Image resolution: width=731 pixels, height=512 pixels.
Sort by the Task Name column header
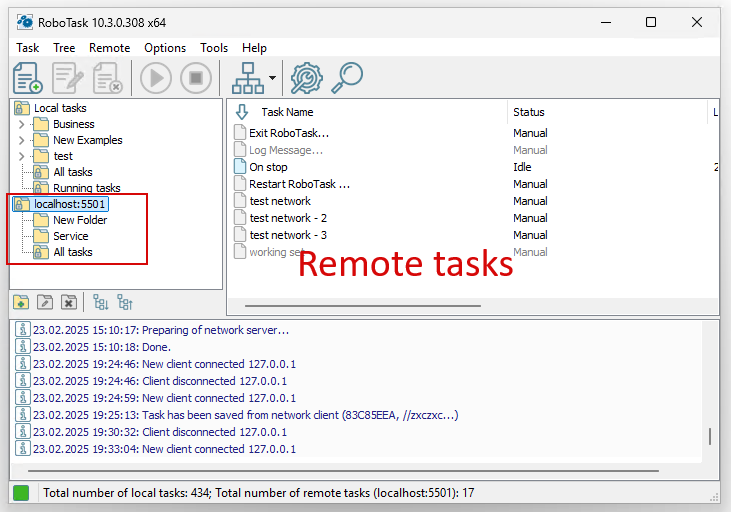coord(287,112)
